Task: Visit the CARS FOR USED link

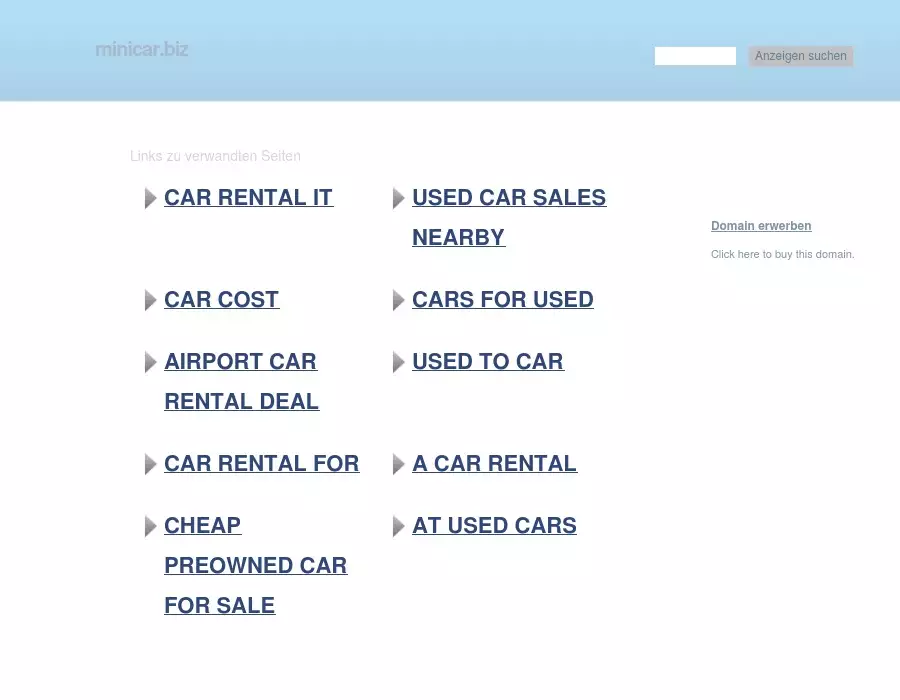Action: click(x=502, y=300)
